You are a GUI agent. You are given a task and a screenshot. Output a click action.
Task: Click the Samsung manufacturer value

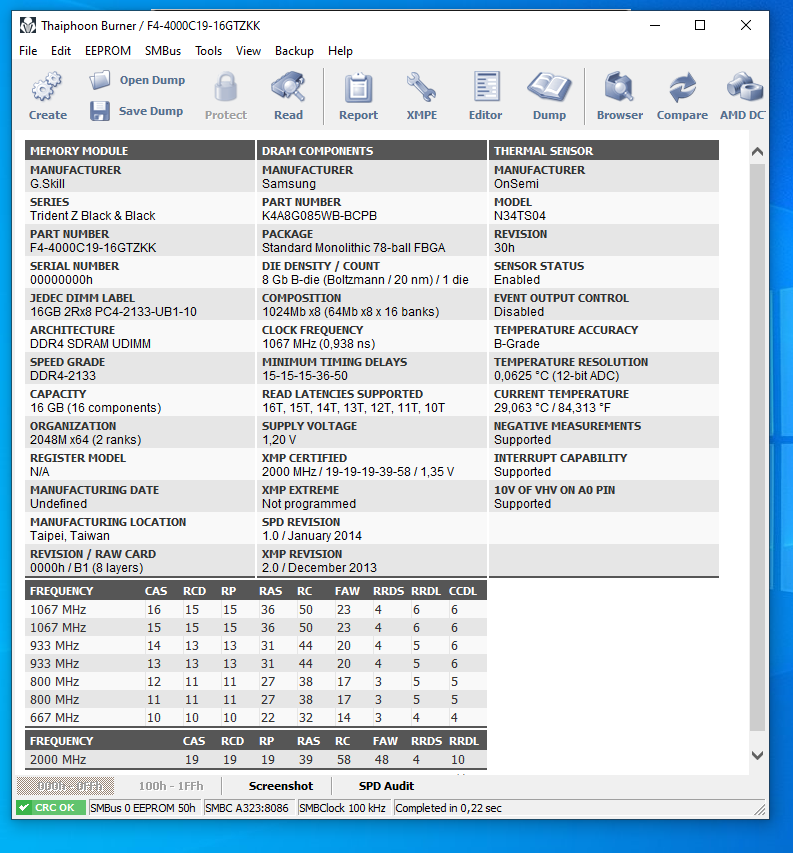pos(289,184)
